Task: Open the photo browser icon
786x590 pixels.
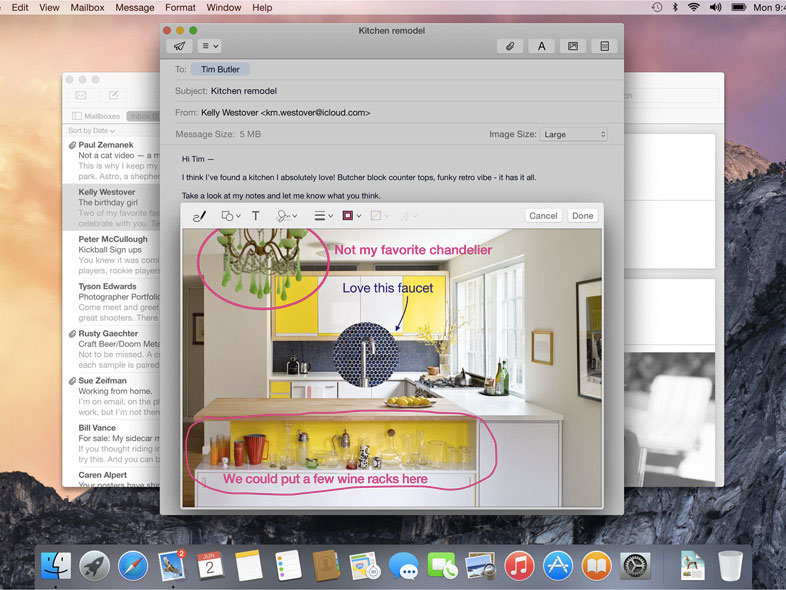Action: click(573, 46)
